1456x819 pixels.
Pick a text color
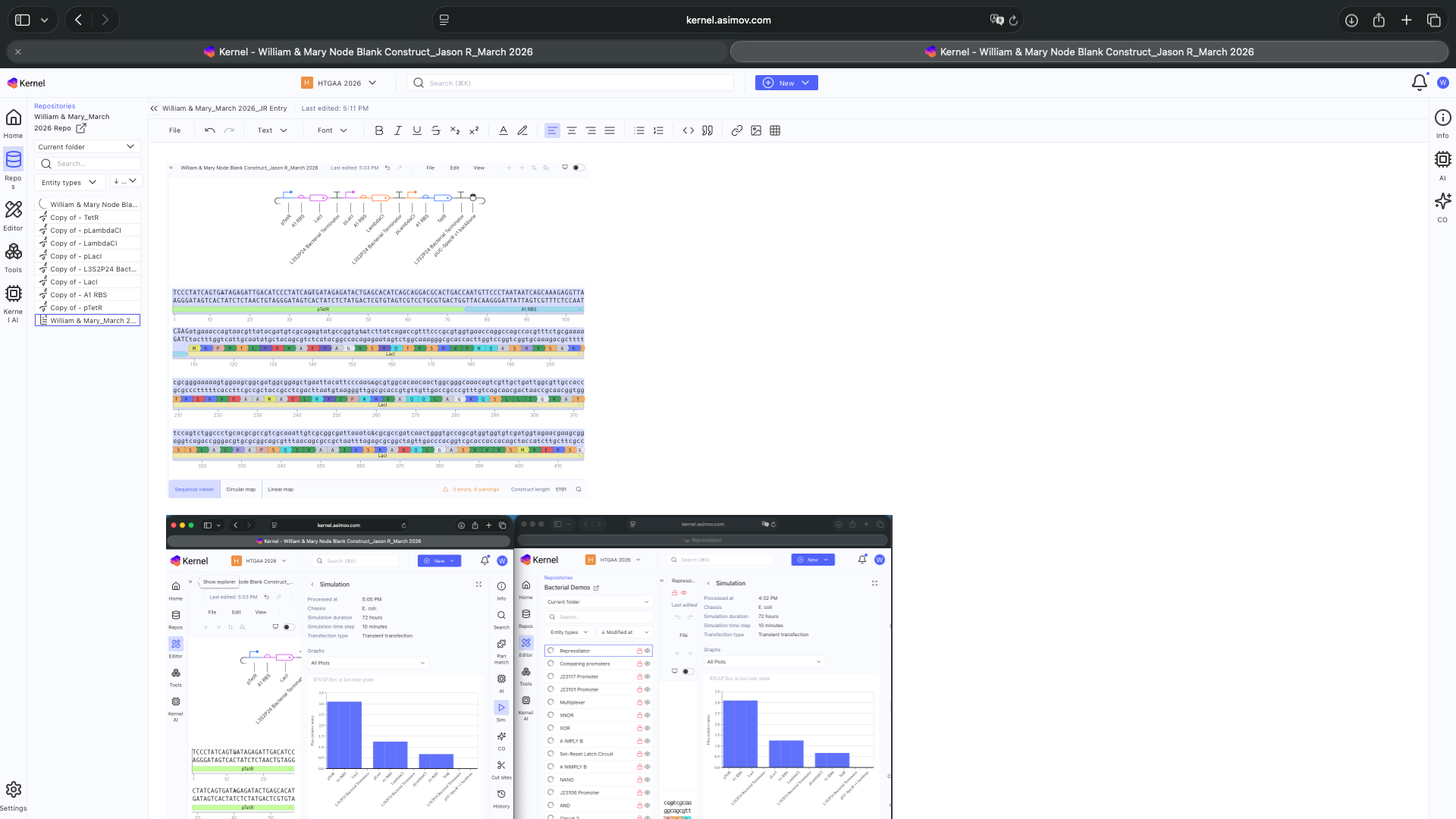[x=504, y=130]
